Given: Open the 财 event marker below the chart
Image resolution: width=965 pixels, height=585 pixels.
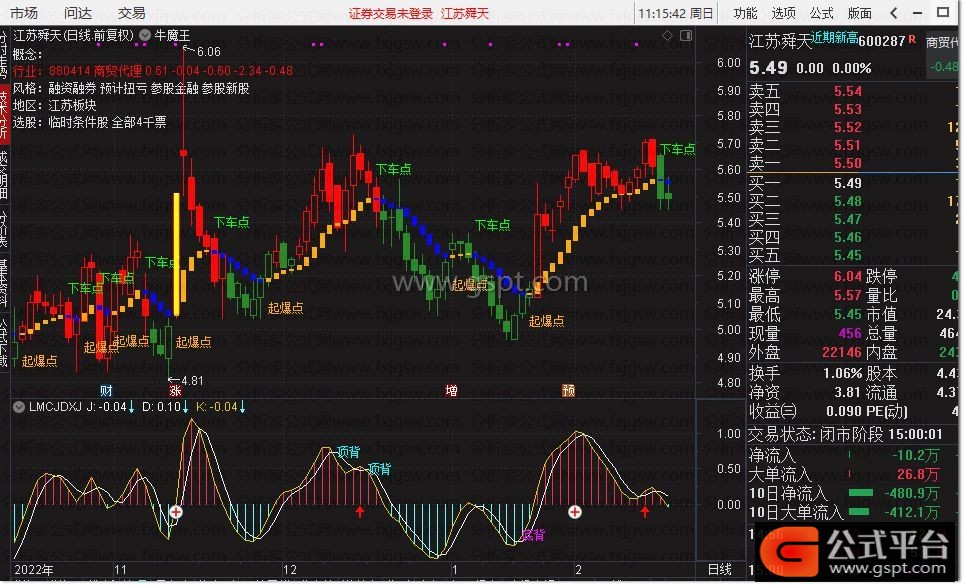Looking at the screenshot, I should 106,391.
